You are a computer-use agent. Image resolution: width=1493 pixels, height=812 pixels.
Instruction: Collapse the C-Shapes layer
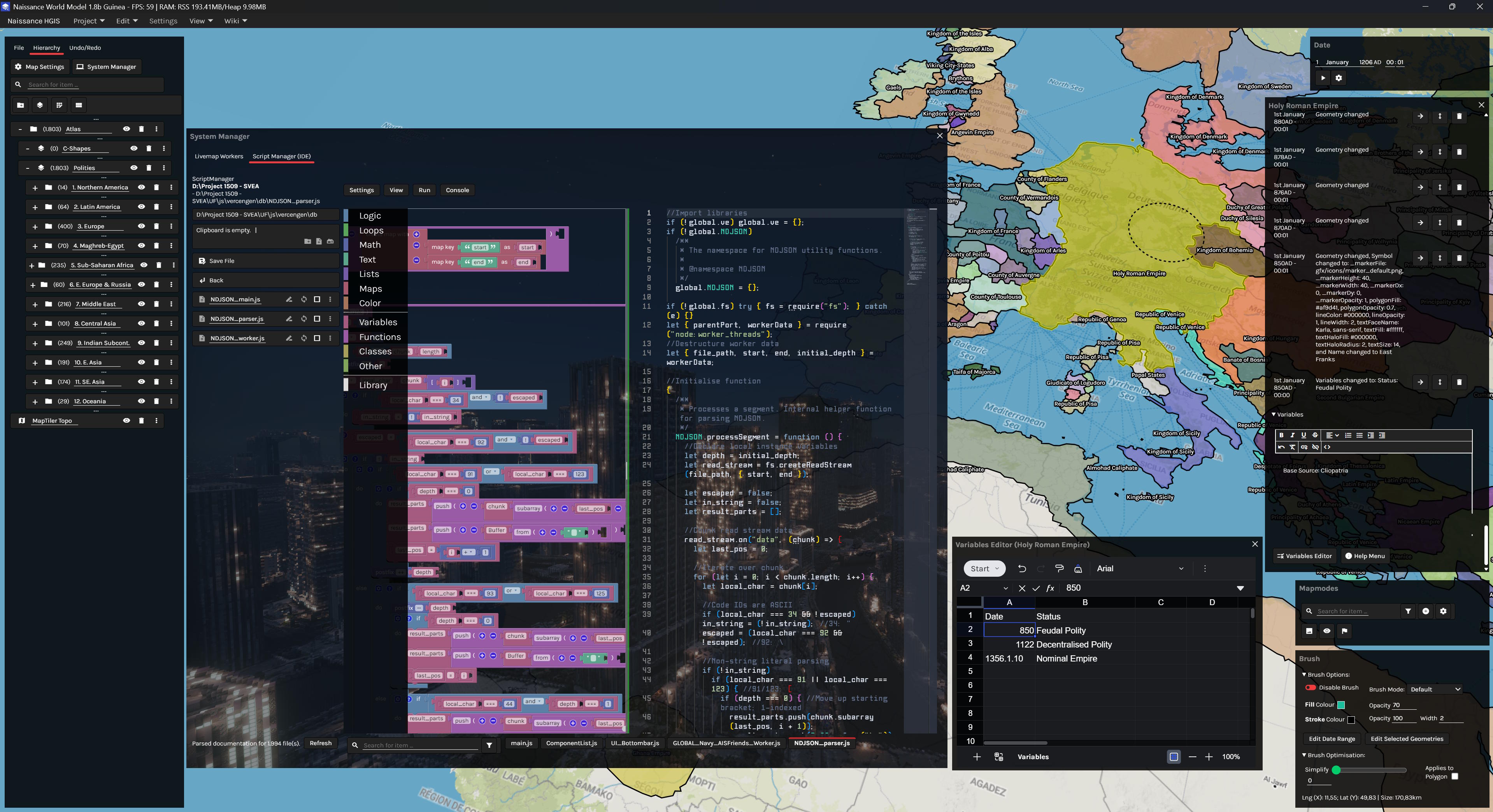pos(28,149)
